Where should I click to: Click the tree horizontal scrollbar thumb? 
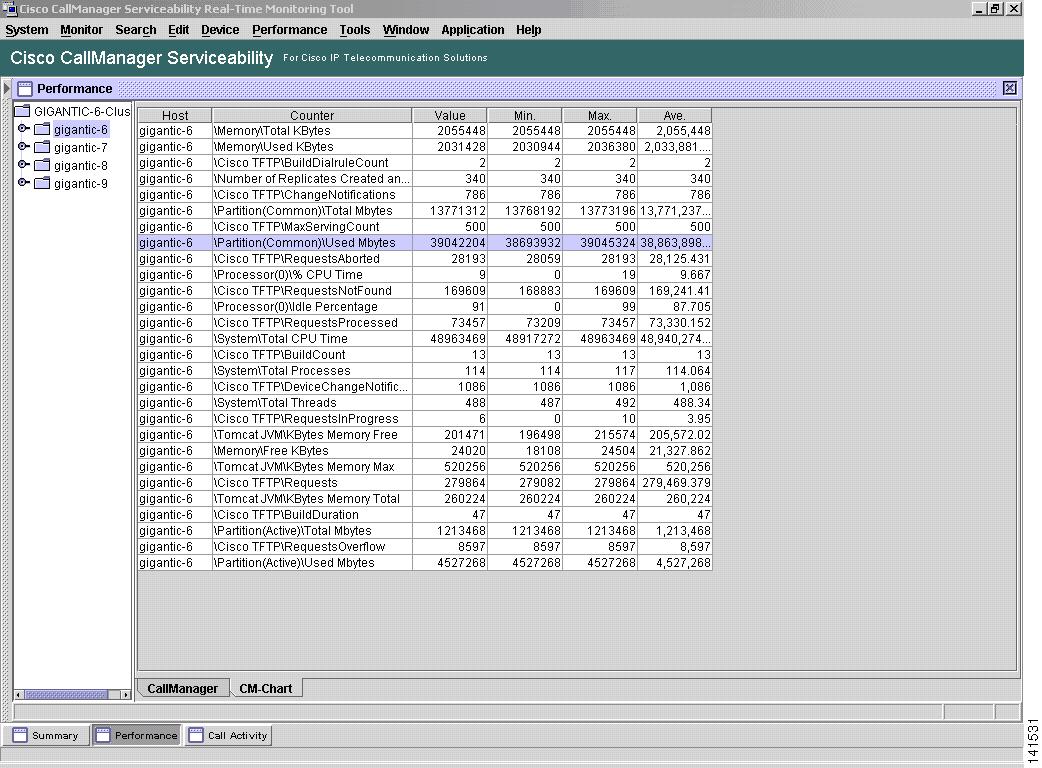tap(66, 695)
